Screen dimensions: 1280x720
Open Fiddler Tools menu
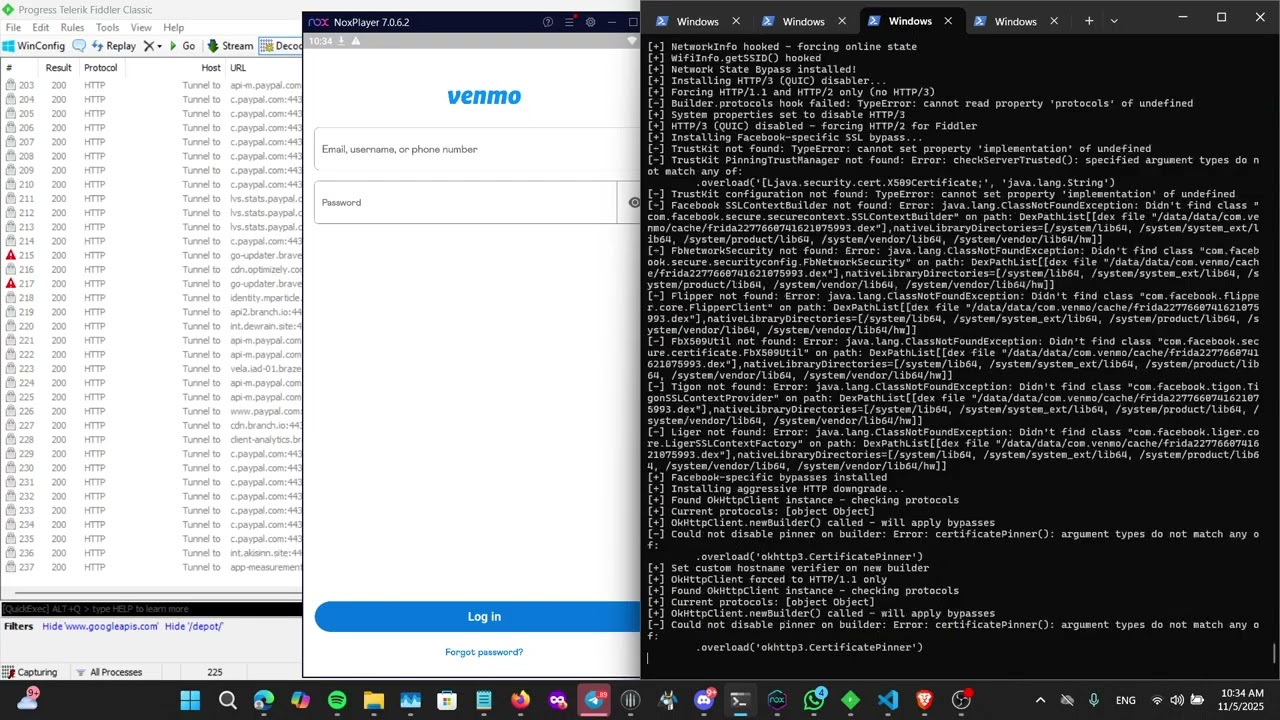point(107,28)
